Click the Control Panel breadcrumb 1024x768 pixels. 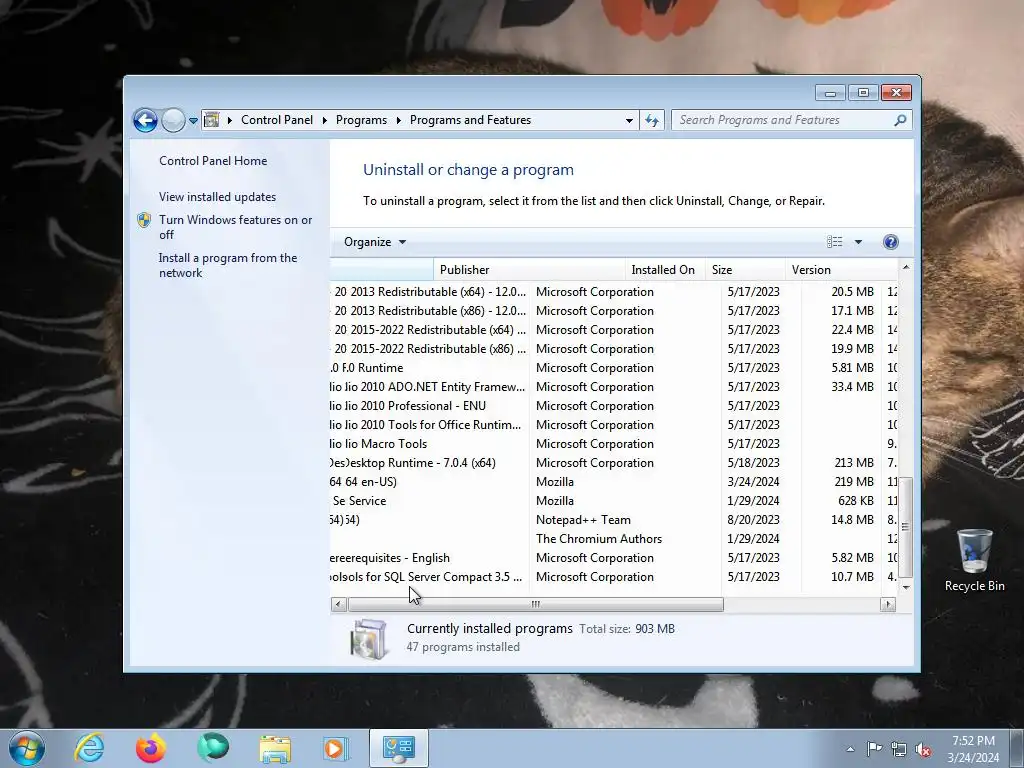277,120
